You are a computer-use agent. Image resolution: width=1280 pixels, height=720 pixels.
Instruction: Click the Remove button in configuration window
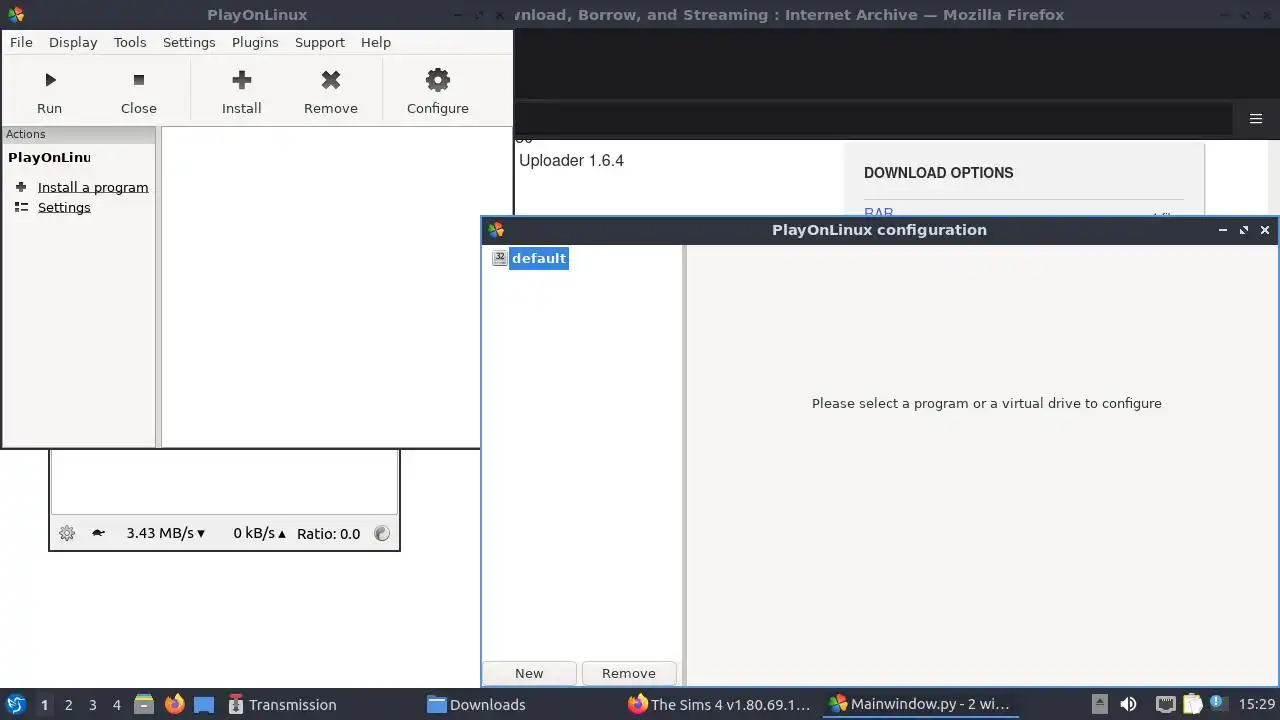click(x=629, y=673)
